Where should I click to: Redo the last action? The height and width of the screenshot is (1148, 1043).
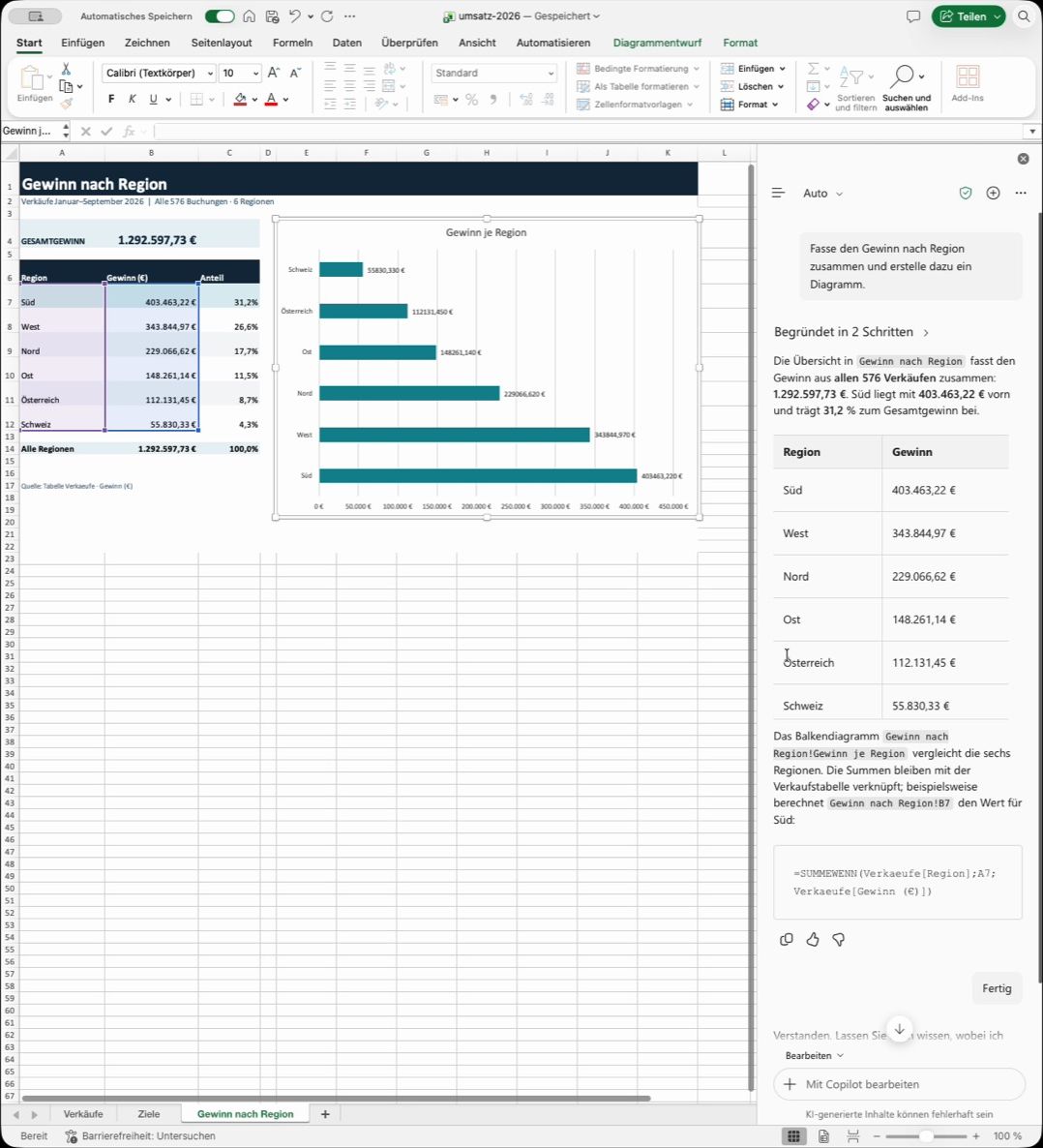coord(327,16)
